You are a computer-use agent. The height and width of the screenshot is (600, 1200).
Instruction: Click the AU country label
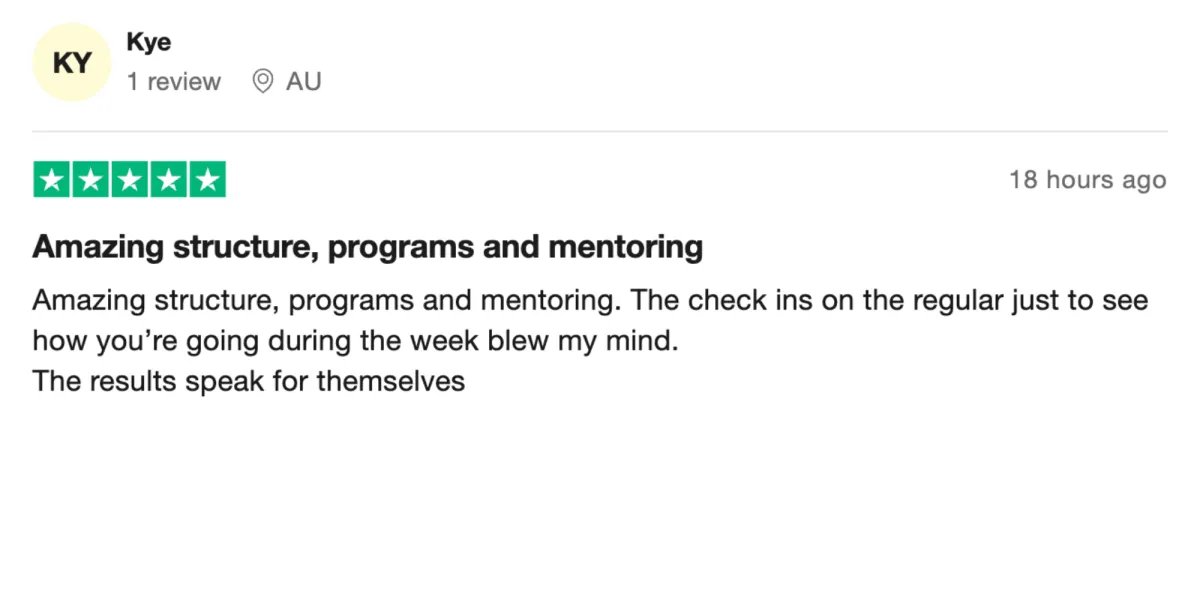(x=304, y=82)
